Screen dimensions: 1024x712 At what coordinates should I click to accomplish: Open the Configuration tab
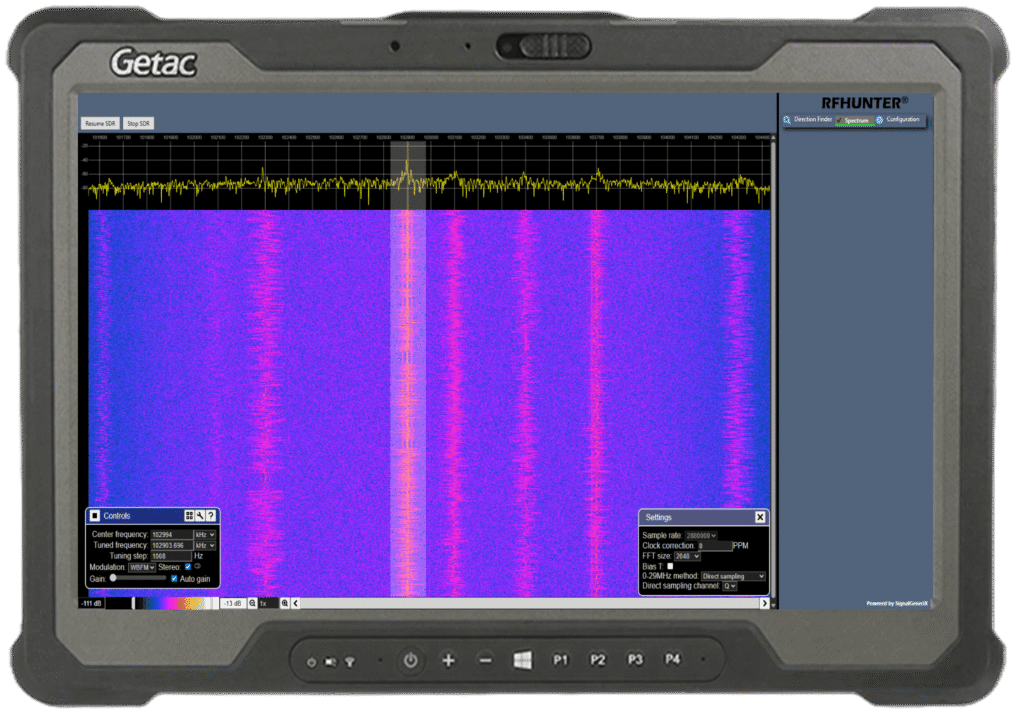point(903,120)
